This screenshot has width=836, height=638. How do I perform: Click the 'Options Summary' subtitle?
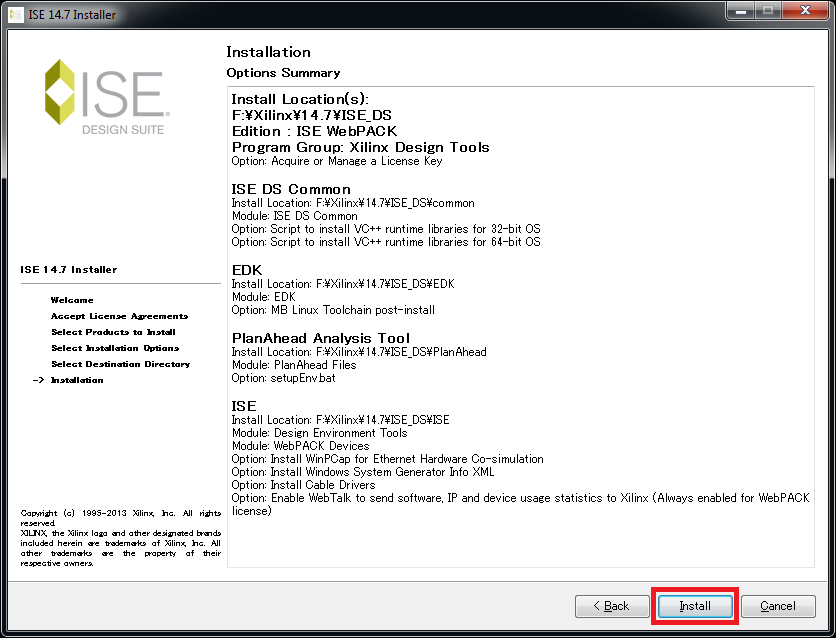click(283, 73)
